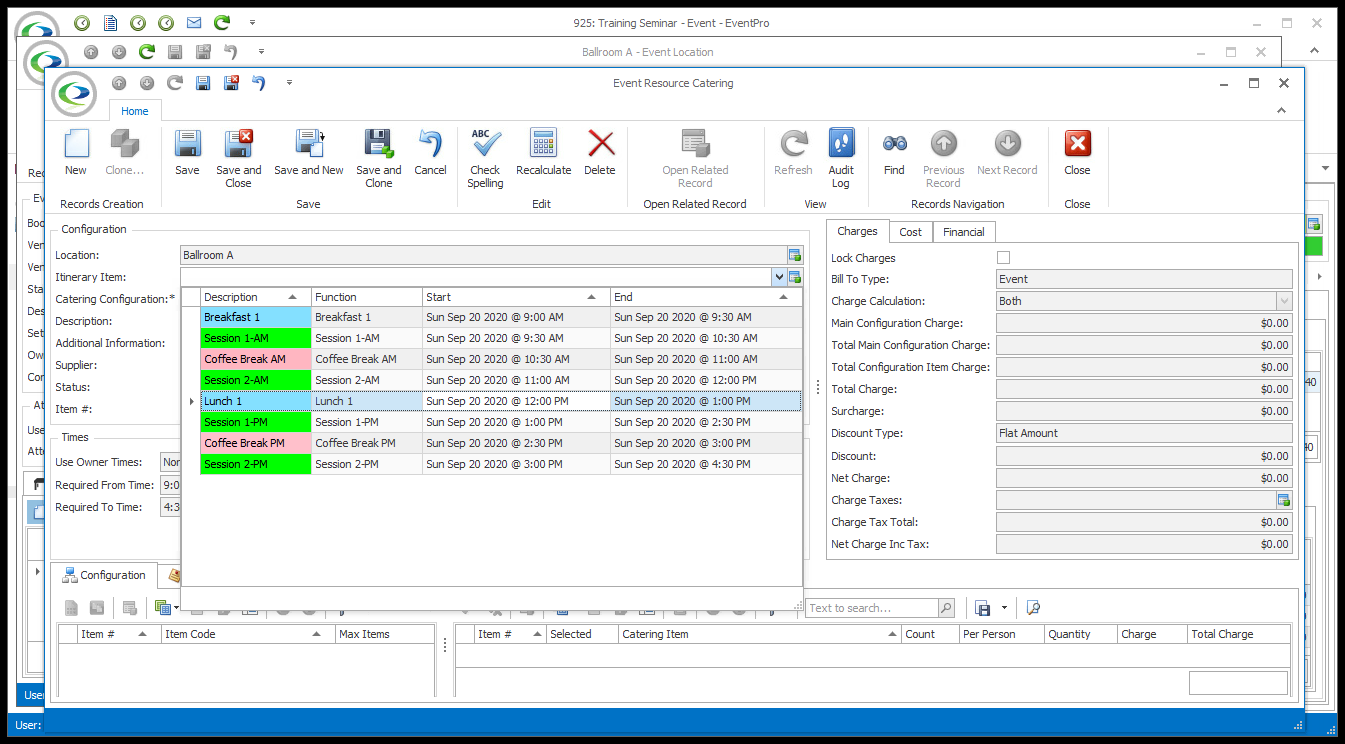The width and height of the screenshot is (1345, 744).
Task: Click the Text to search input field
Action: click(x=872, y=608)
